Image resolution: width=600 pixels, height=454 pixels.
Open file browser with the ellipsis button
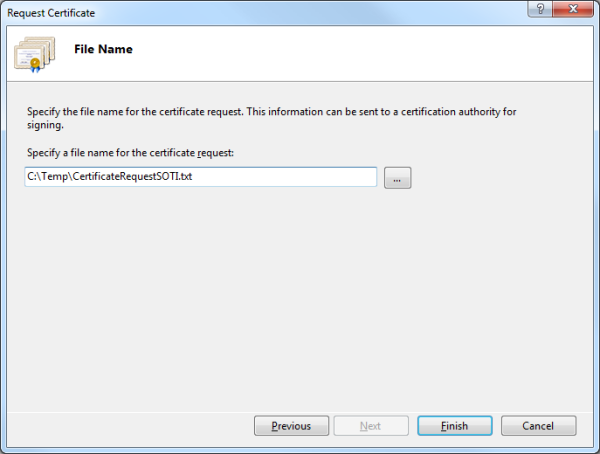click(x=398, y=178)
